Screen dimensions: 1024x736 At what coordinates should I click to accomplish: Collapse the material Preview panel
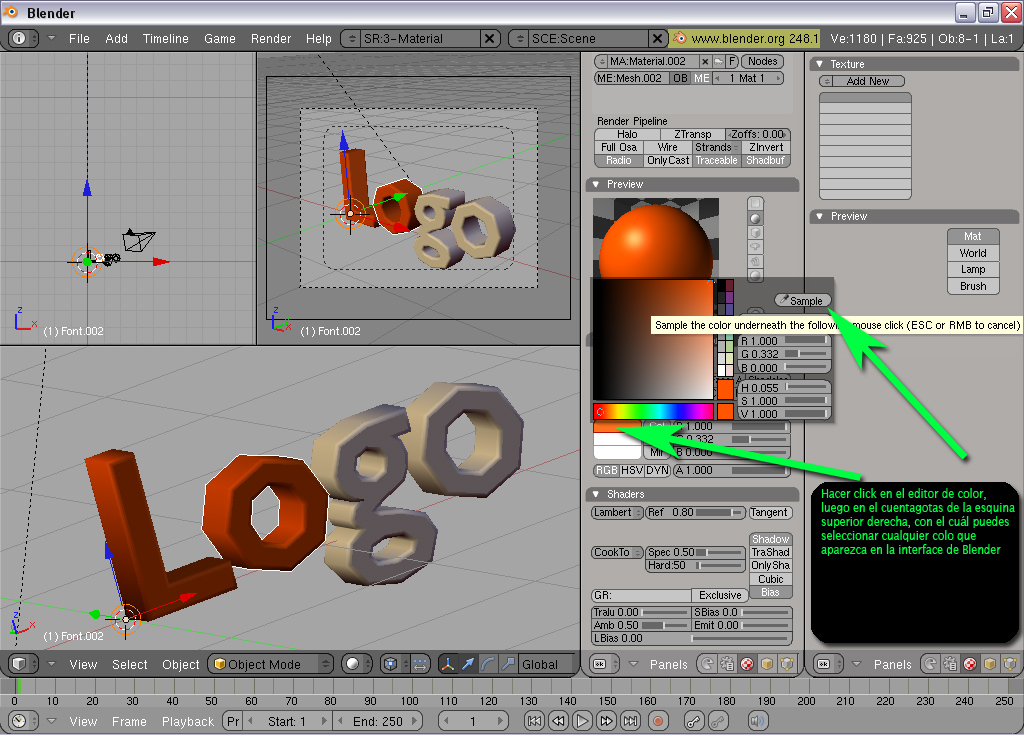(x=596, y=184)
